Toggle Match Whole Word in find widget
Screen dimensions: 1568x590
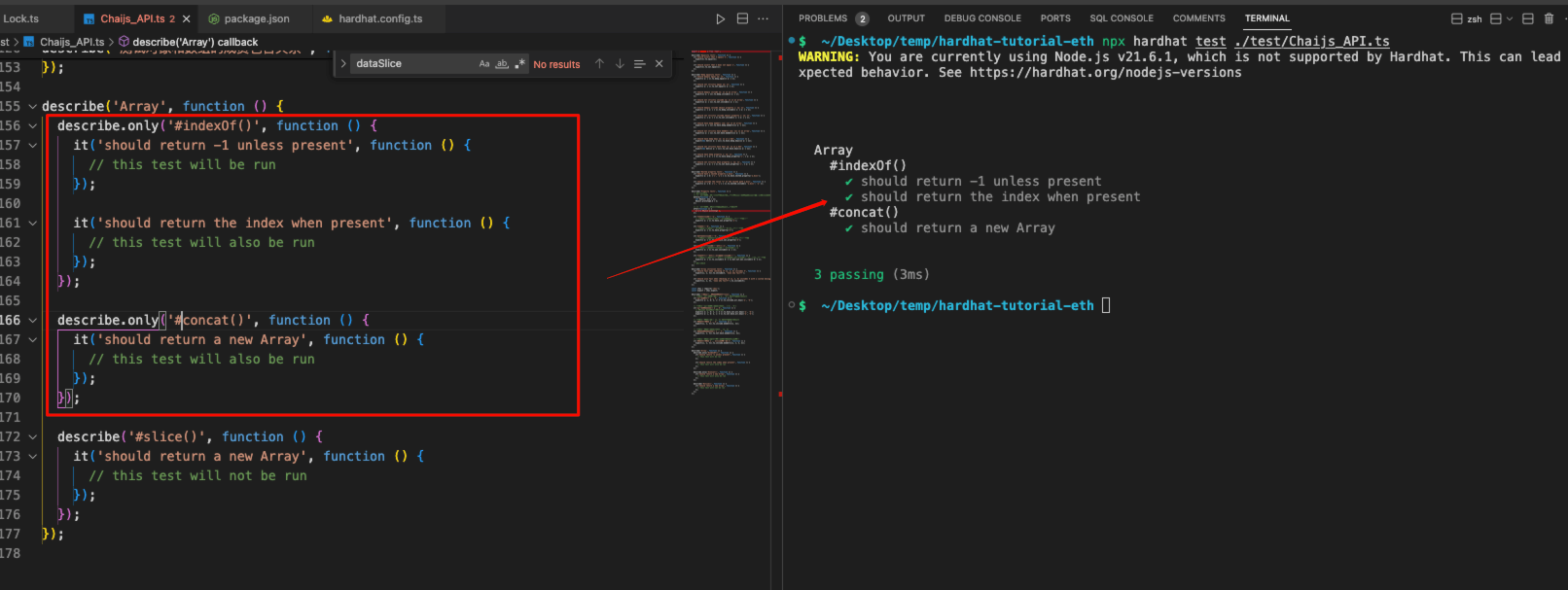pyautogui.click(x=502, y=64)
